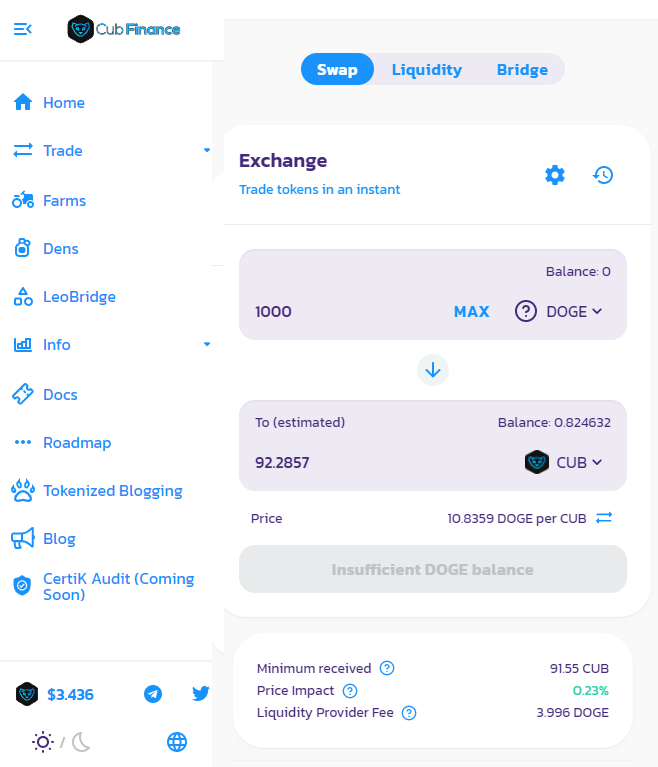
Task: Open the Telegram link icon
Action: tap(153, 694)
